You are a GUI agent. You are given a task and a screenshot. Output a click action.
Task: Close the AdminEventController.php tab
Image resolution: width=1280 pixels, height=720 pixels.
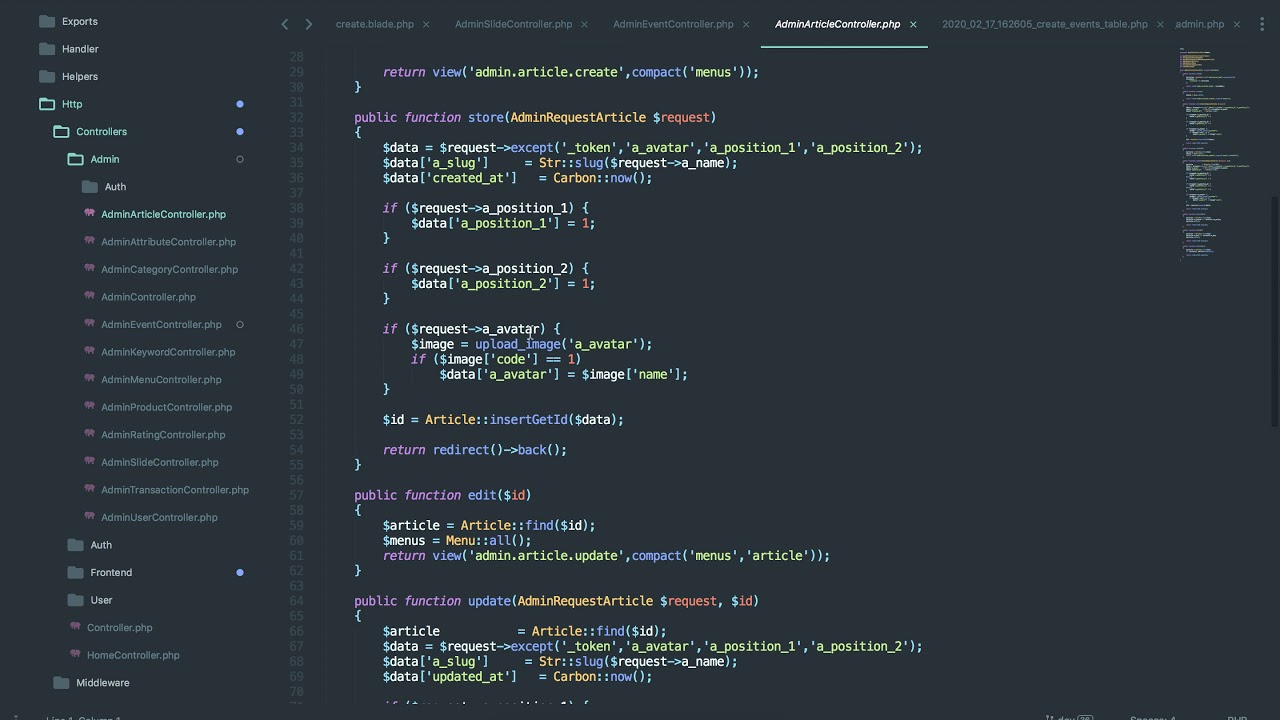pos(745,24)
